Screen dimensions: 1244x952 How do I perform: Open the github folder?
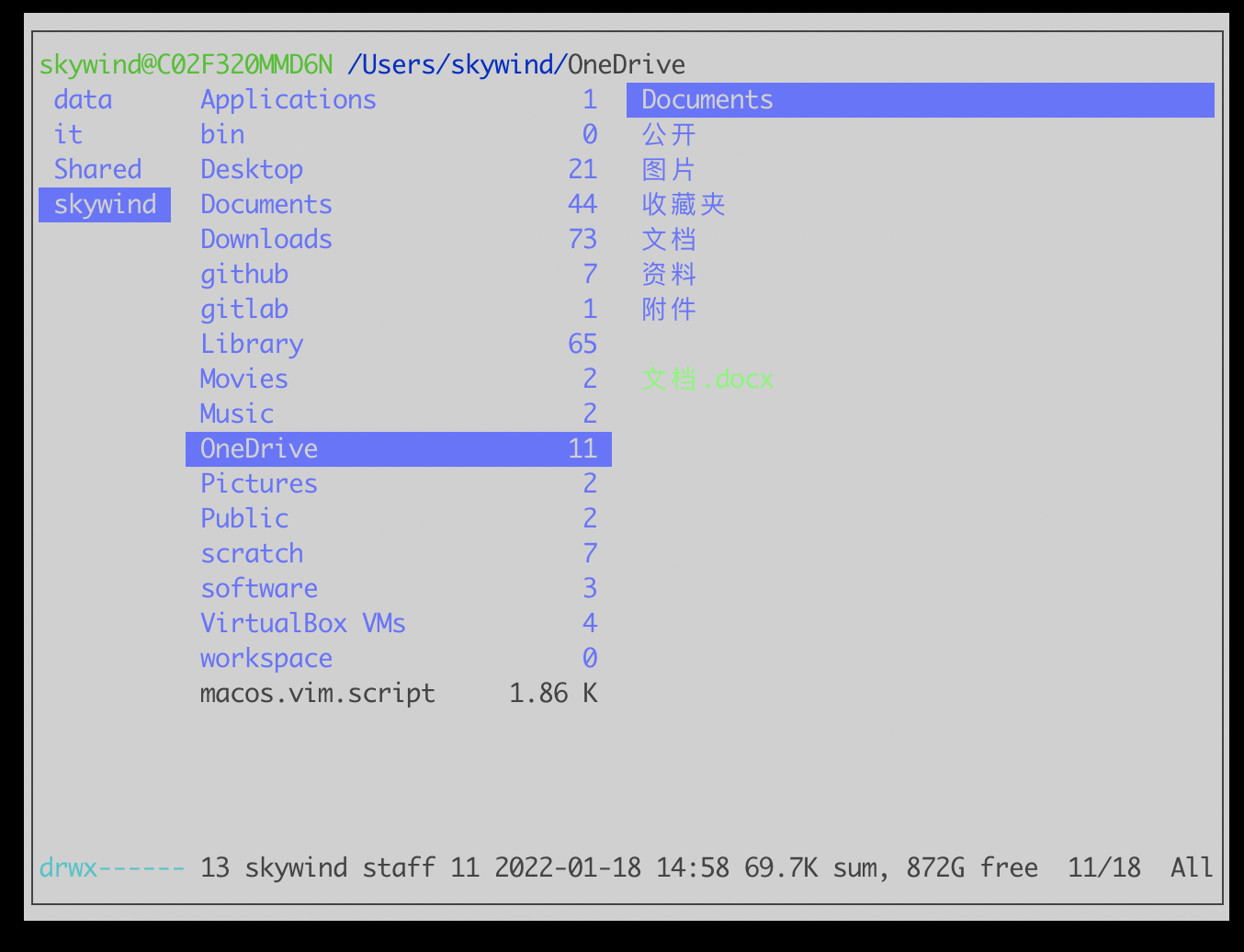[x=243, y=274]
